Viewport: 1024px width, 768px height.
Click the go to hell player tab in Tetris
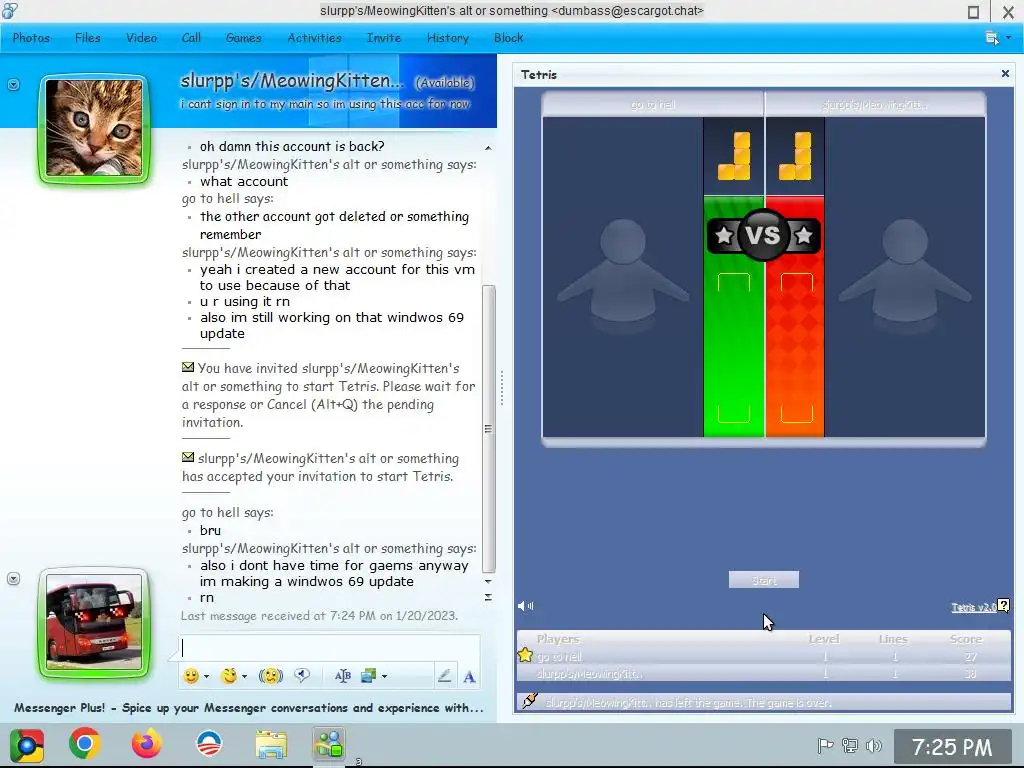click(x=653, y=104)
